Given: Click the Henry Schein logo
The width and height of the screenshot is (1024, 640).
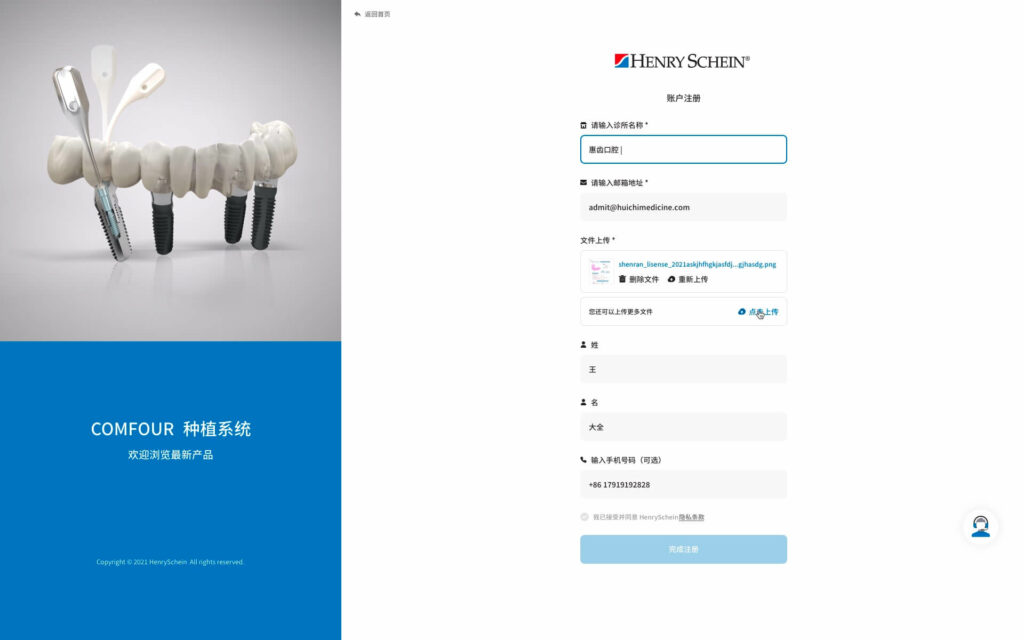Looking at the screenshot, I should (x=682, y=61).
